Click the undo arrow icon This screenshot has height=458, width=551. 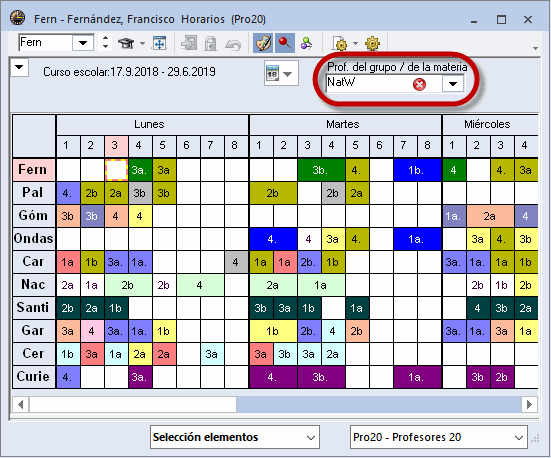233,44
